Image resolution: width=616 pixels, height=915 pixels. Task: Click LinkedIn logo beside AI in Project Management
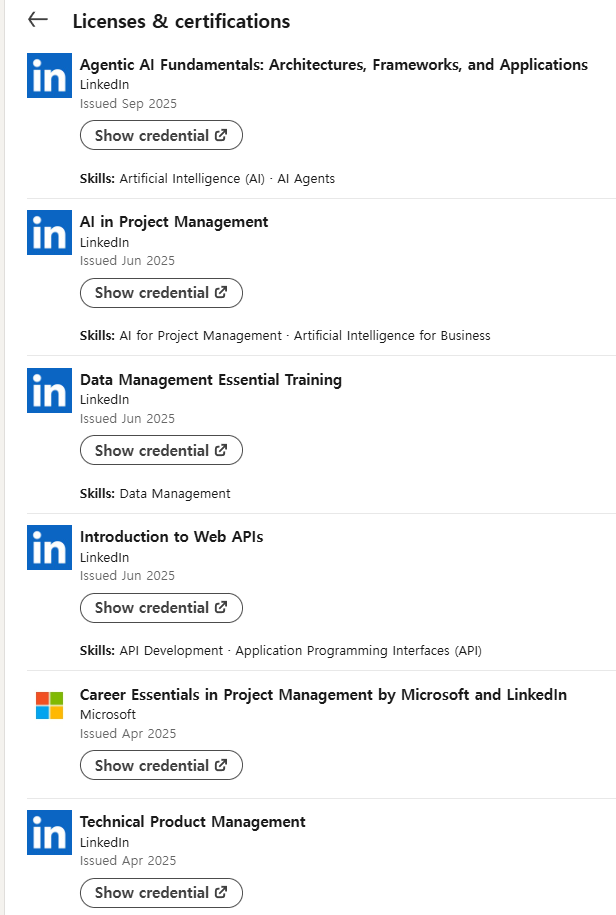(49, 233)
